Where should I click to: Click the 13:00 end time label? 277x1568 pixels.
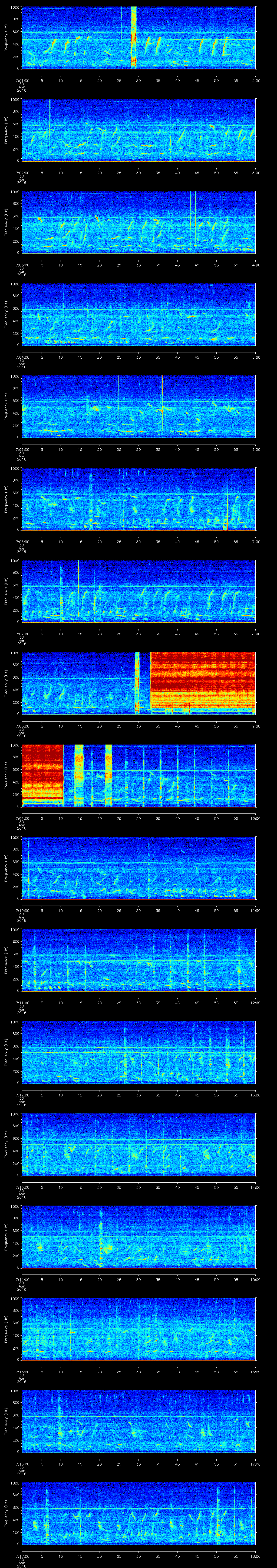click(255, 1095)
